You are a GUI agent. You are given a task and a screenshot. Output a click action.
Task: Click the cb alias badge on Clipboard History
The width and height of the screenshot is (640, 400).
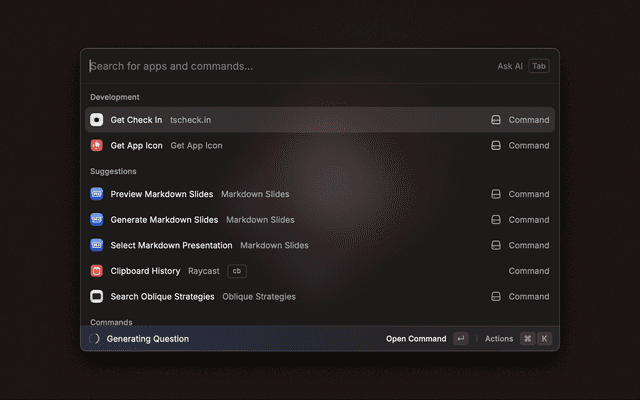(237, 271)
